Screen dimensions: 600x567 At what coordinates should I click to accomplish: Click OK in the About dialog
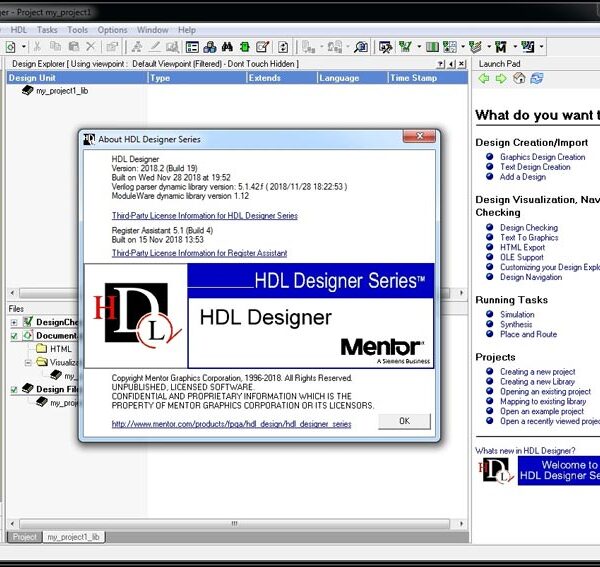pyautogui.click(x=404, y=421)
